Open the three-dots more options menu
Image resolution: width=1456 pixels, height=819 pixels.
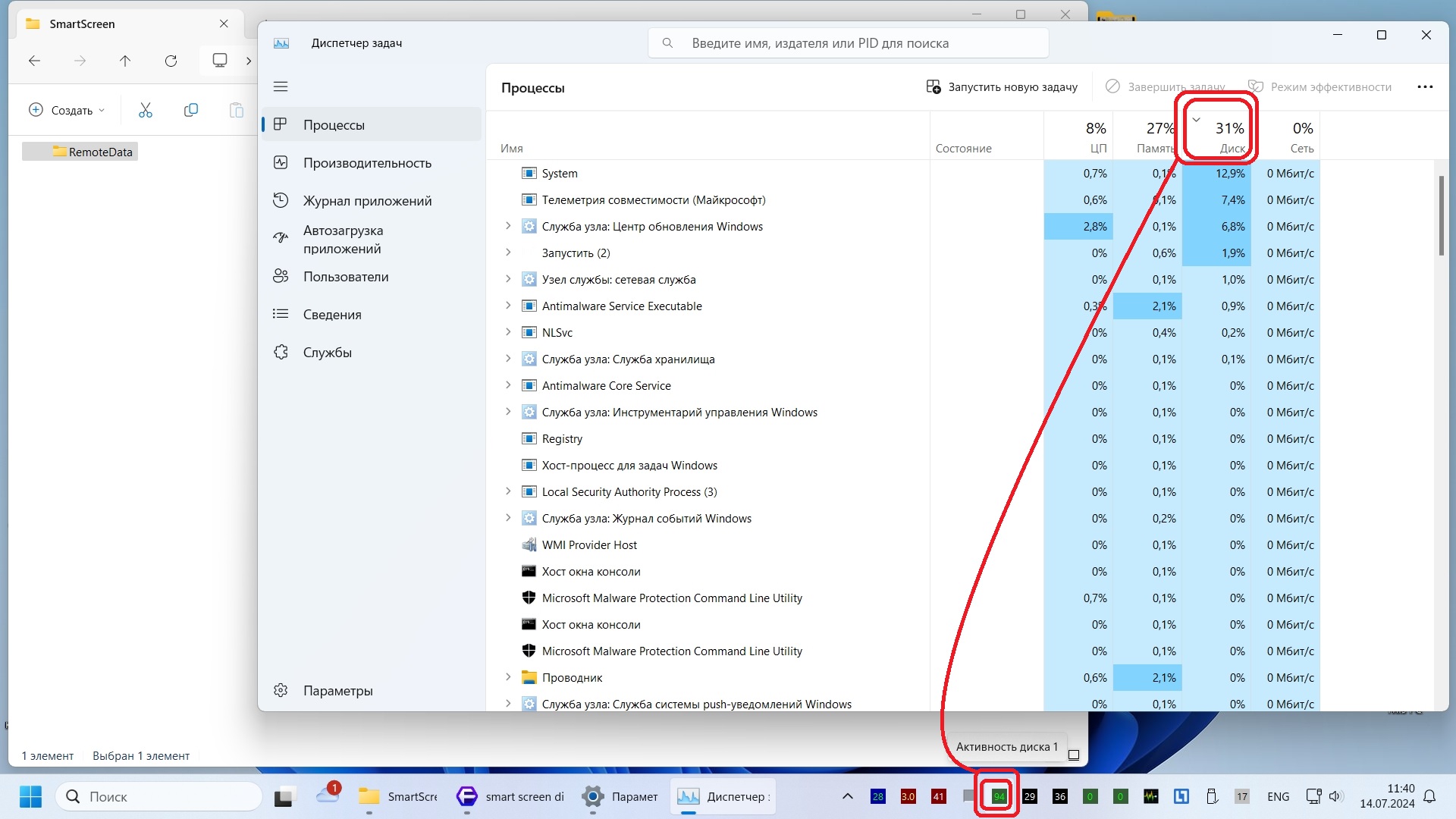(x=1425, y=87)
